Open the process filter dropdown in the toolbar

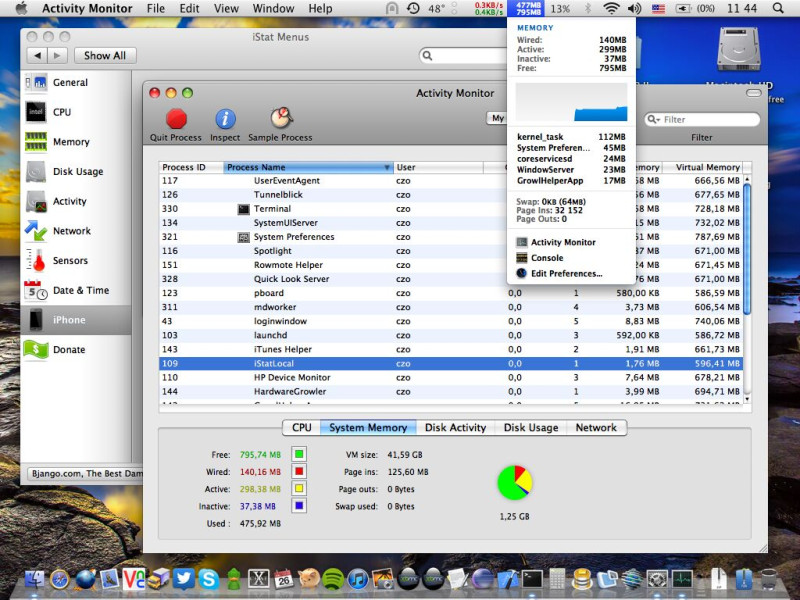pyautogui.click(x=496, y=118)
